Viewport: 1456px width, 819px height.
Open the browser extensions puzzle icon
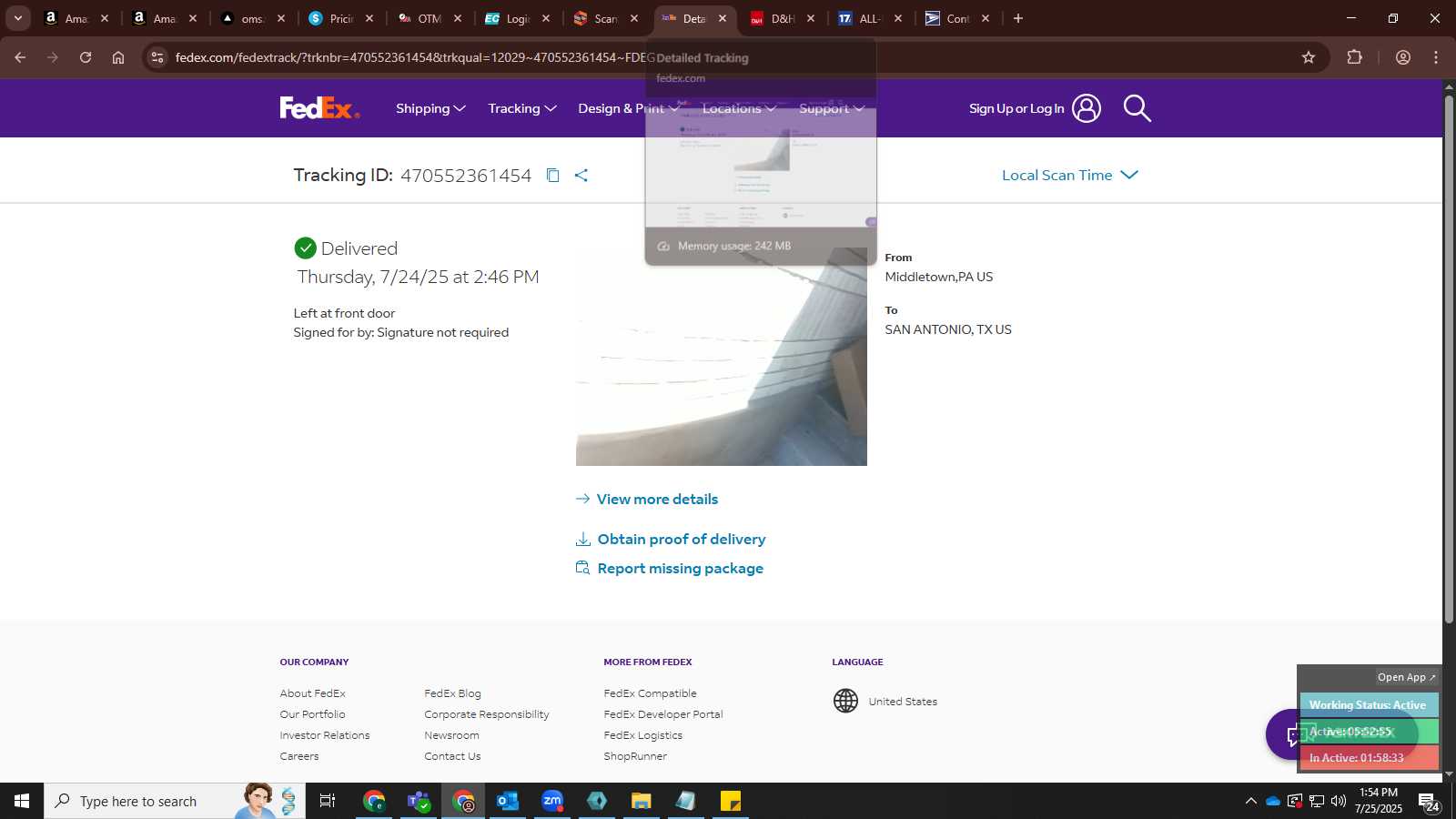point(1354,57)
